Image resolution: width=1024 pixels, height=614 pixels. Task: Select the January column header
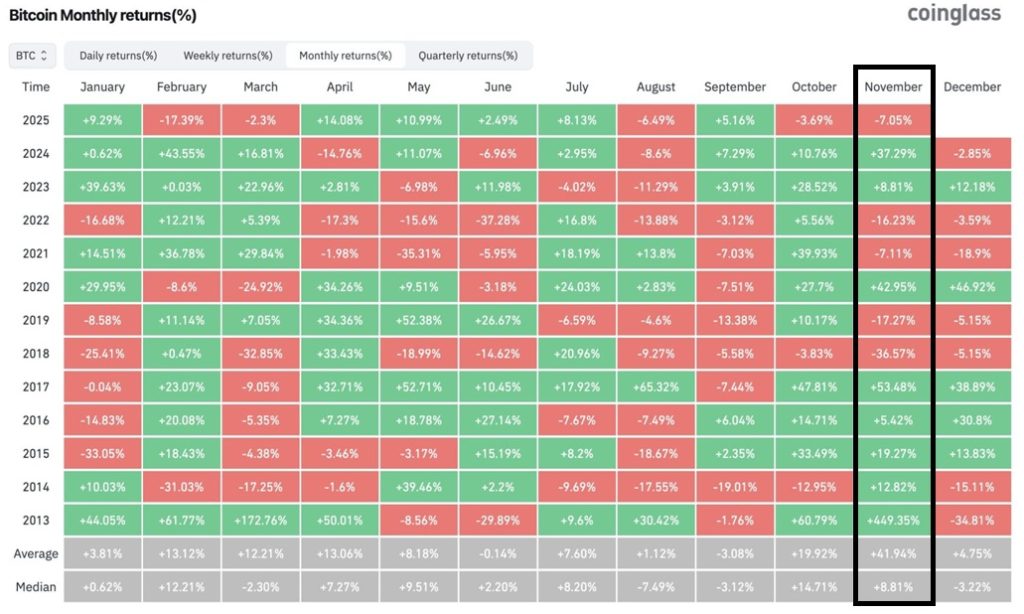click(x=102, y=87)
